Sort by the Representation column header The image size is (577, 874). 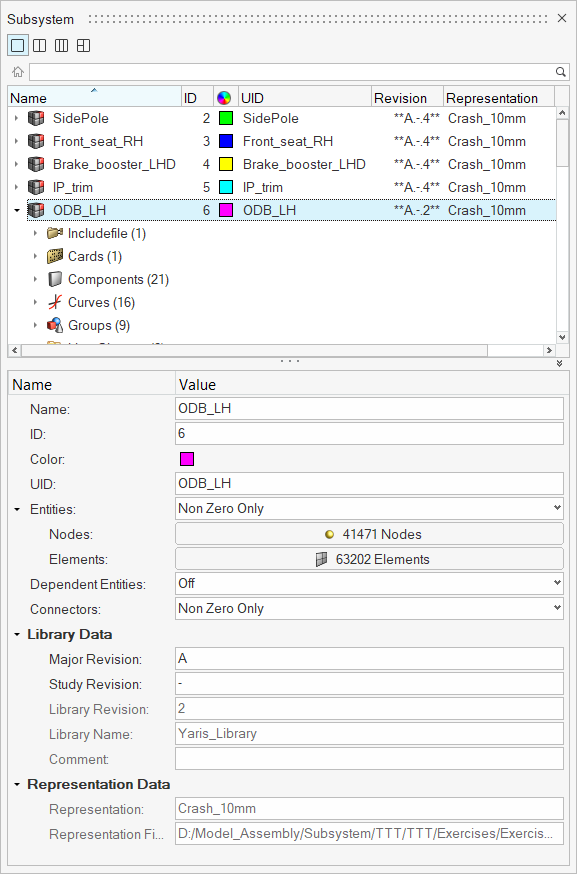(x=499, y=98)
